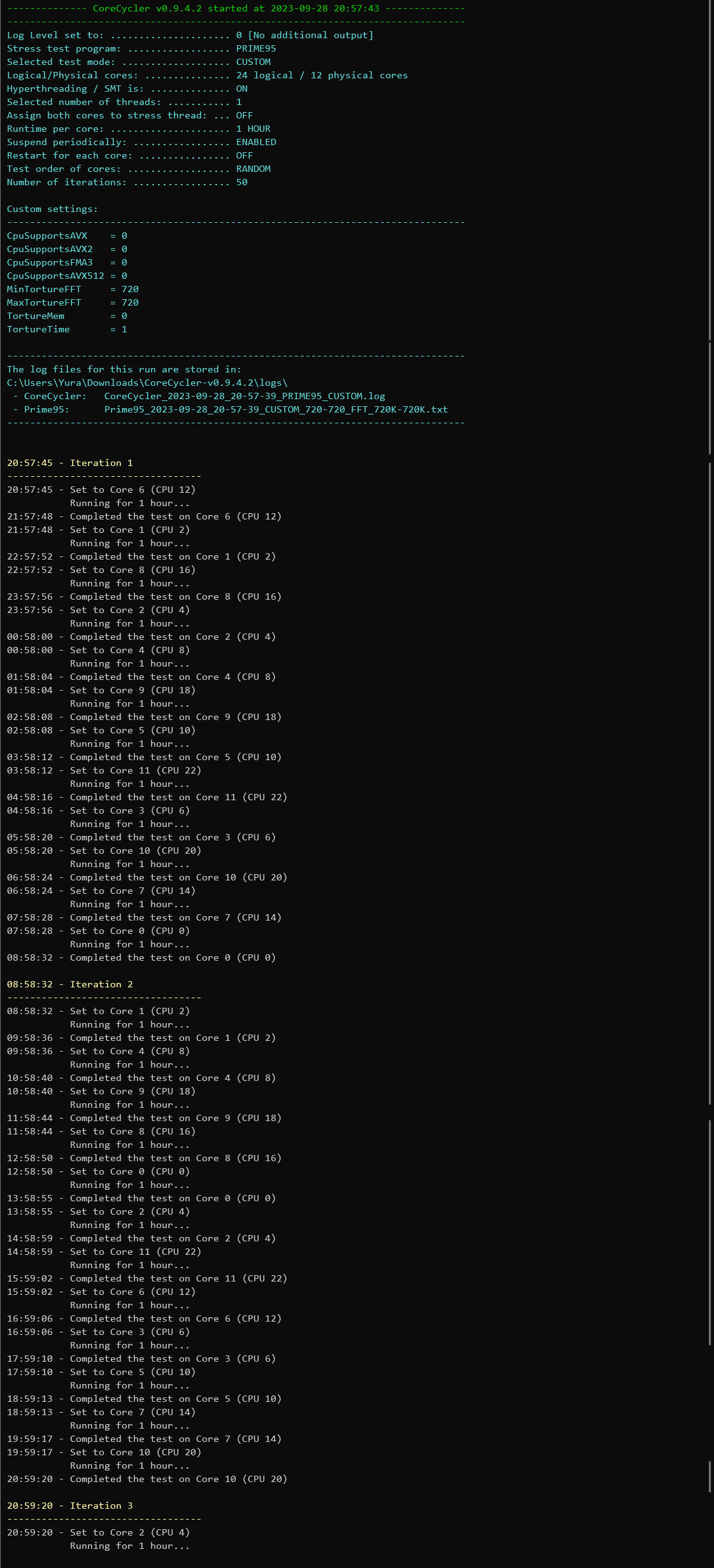
Task: Select the 03:58:12 Set to Core 11 line
Action: [104, 770]
